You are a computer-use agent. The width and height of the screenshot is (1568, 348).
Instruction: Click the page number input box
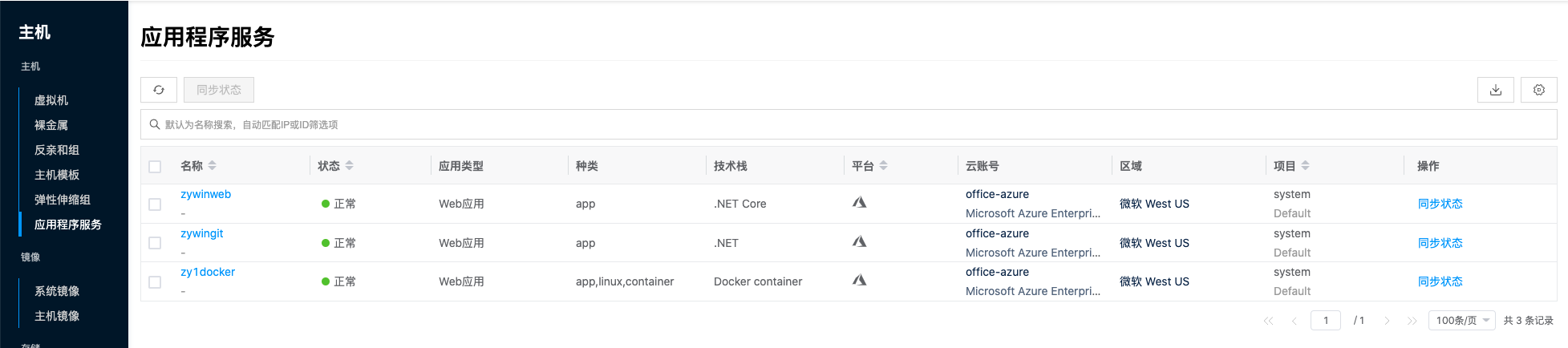point(1325,321)
